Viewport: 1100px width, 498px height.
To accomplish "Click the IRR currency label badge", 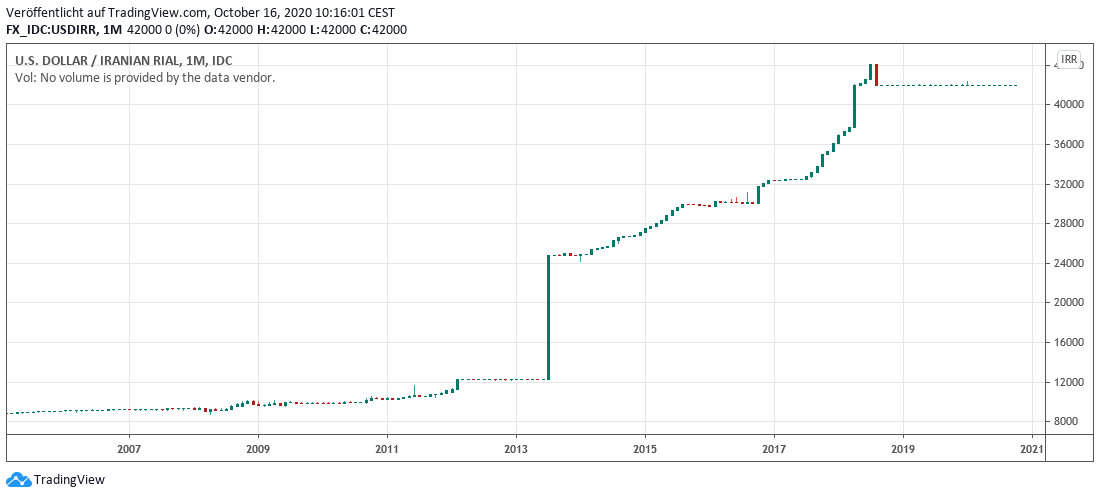I will 1068,60.
